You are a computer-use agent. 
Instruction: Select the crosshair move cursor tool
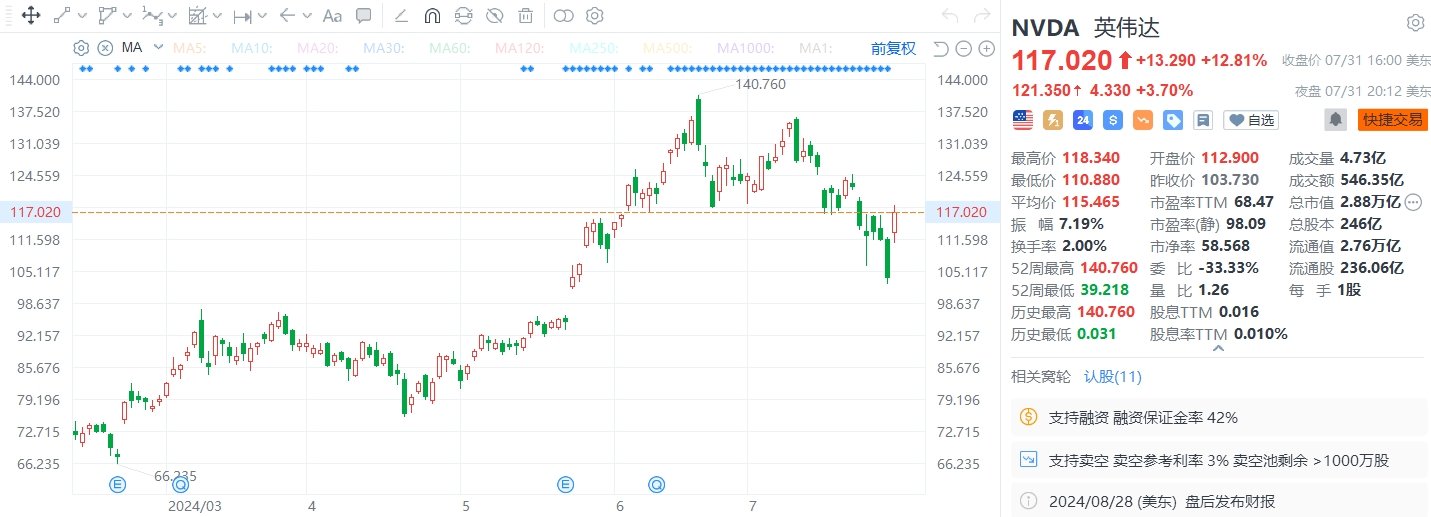click(30, 15)
